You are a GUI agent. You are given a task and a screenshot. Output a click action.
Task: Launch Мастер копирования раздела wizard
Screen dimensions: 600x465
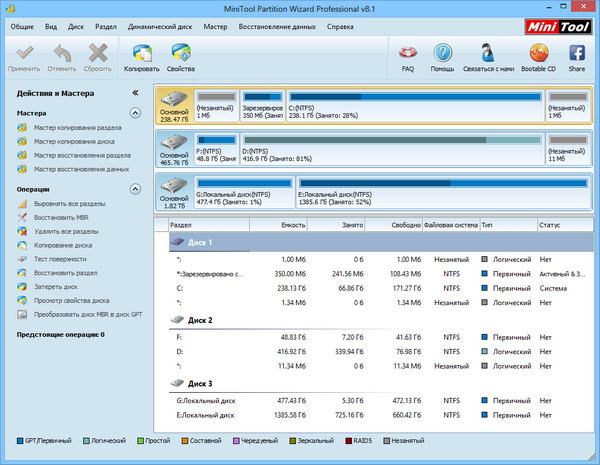coord(78,127)
